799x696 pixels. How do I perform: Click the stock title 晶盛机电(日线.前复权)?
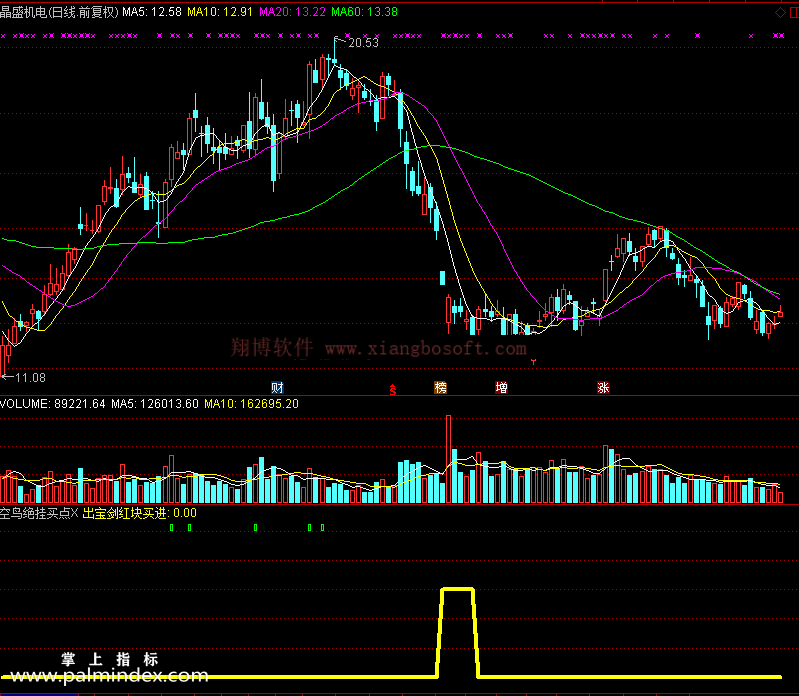(59, 12)
